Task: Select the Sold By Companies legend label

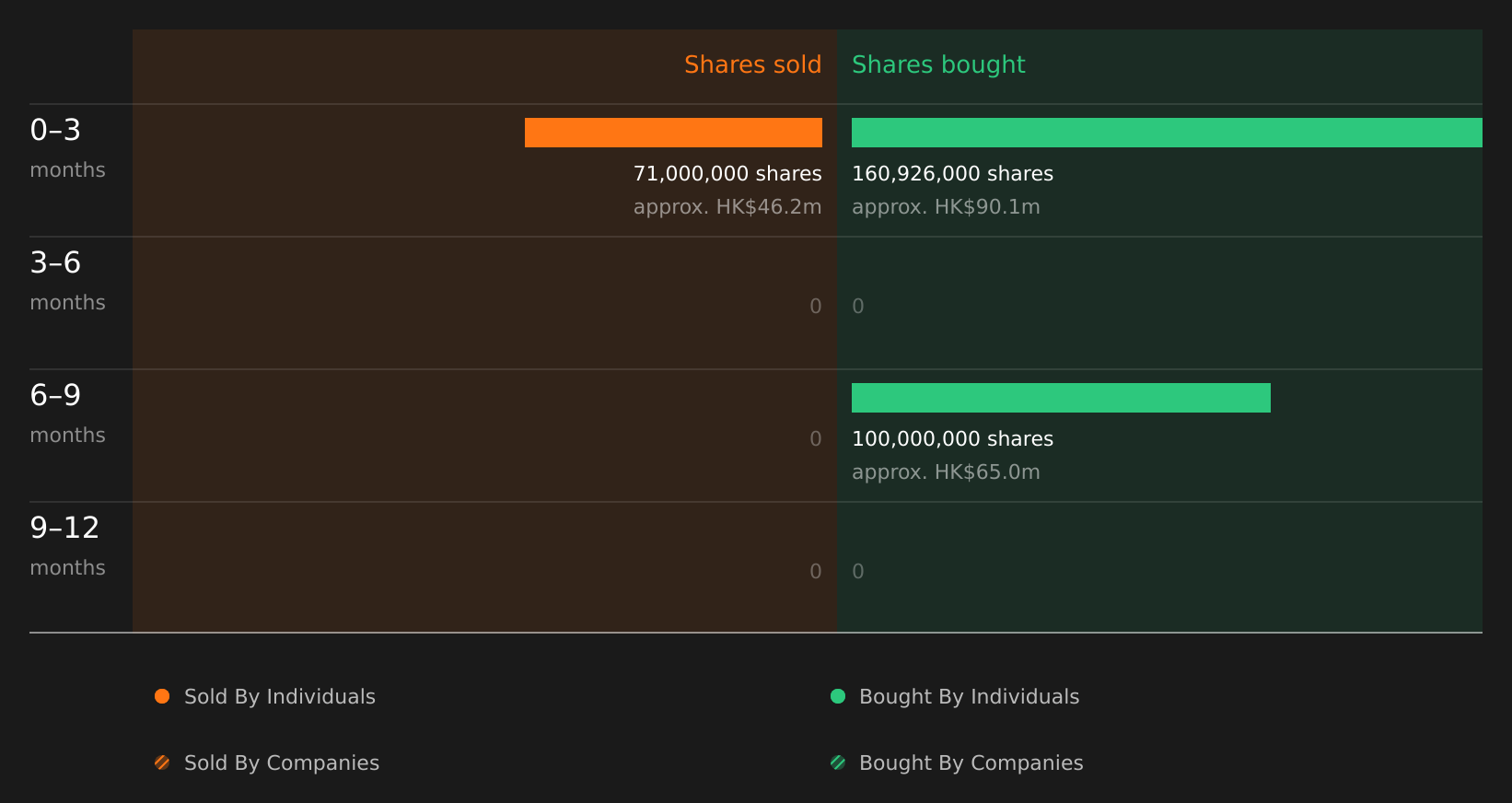Action: tap(282, 763)
